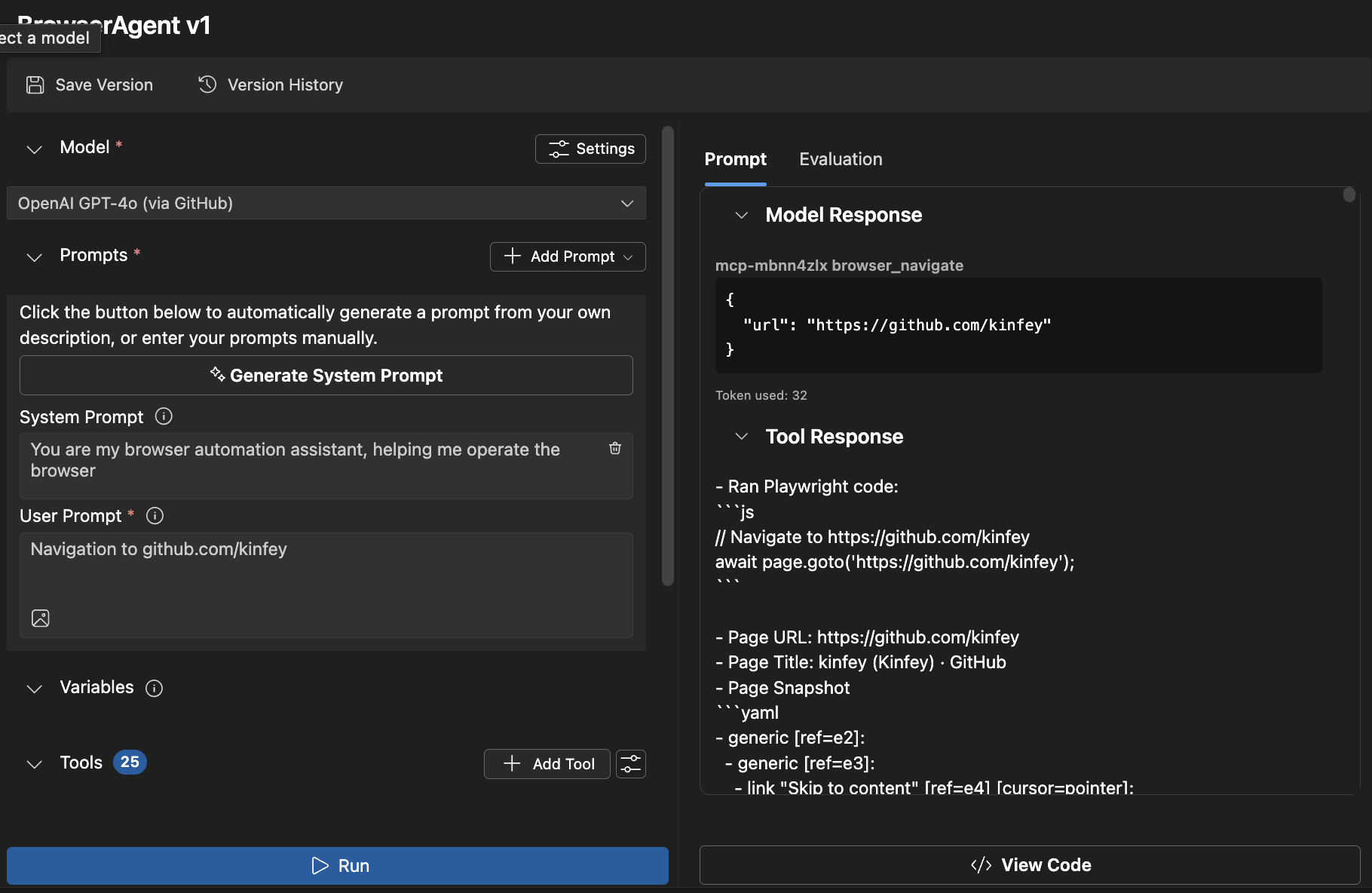Click the Add Tool button
The width and height of the screenshot is (1372, 893).
coord(547,764)
